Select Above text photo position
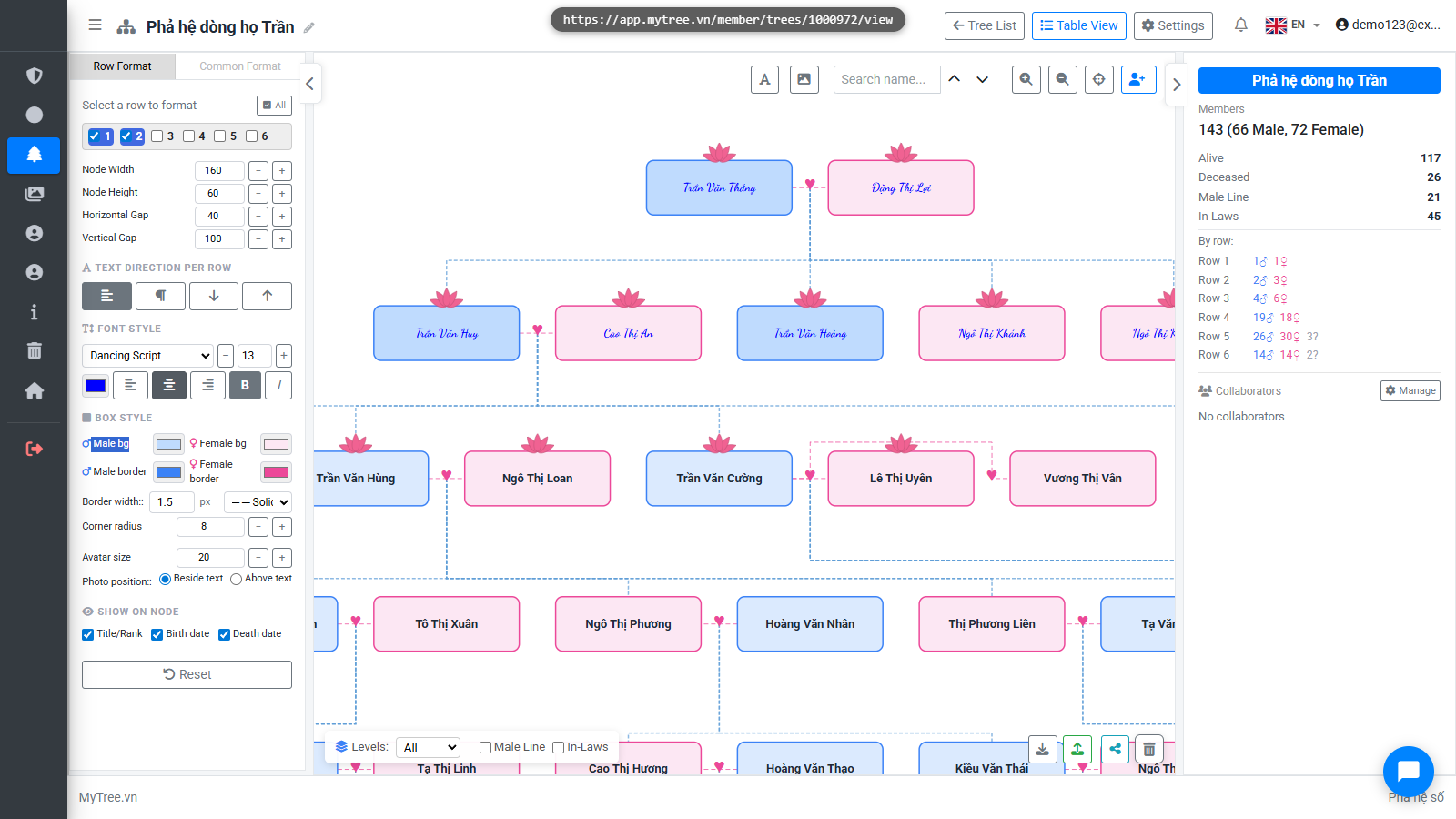 (237, 579)
